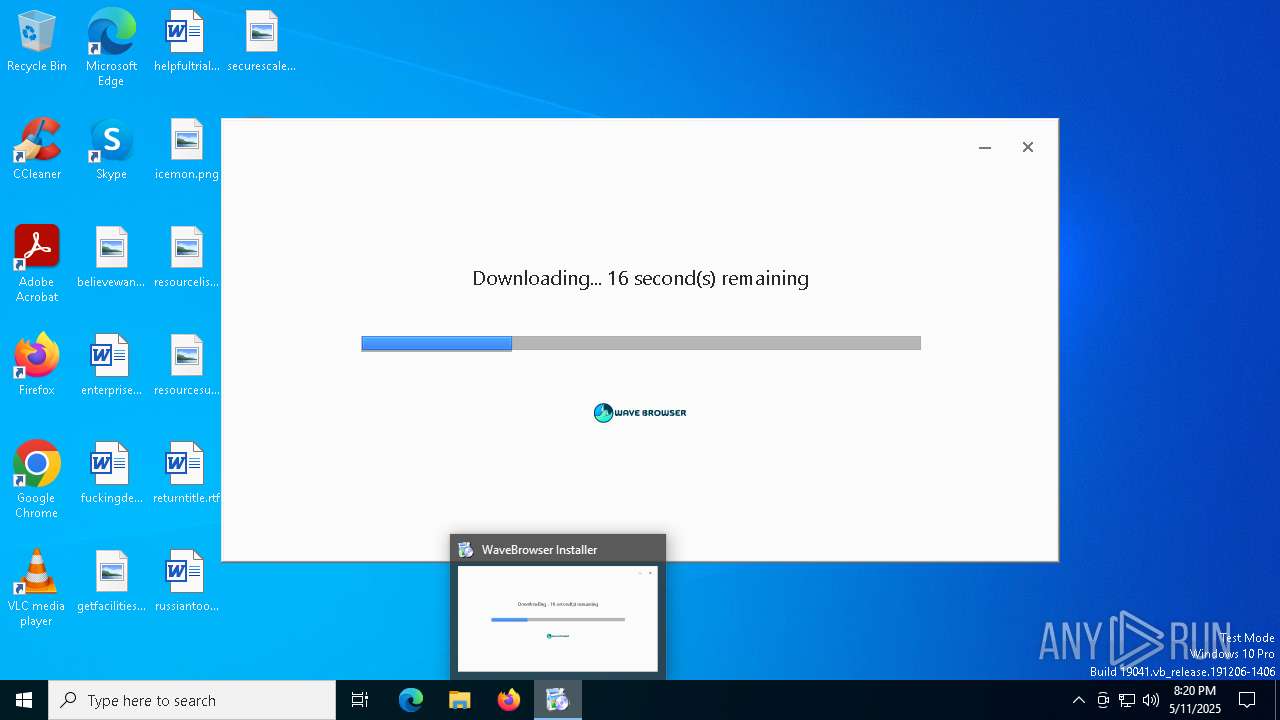
Task: Select the believewan image file icon
Action: [x=111, y=258]
